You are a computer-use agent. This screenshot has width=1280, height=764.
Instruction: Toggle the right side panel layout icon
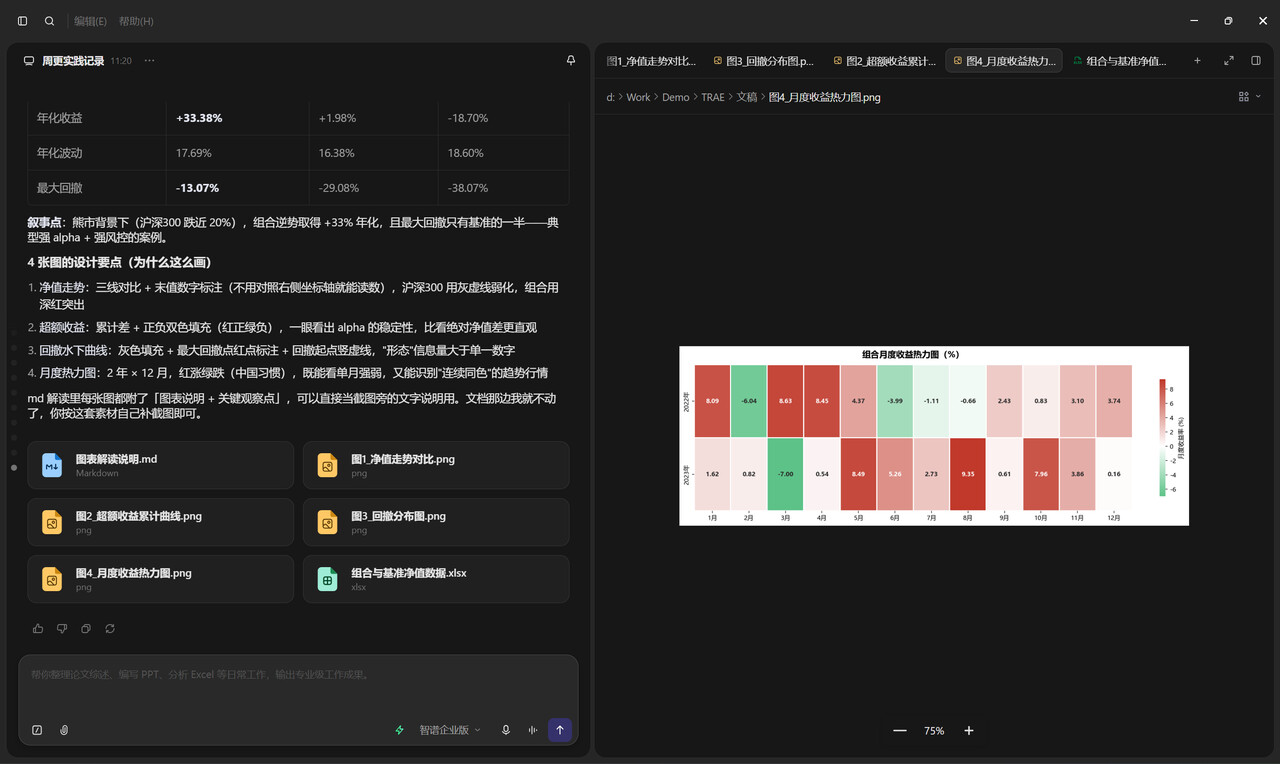coord(1256,61)
